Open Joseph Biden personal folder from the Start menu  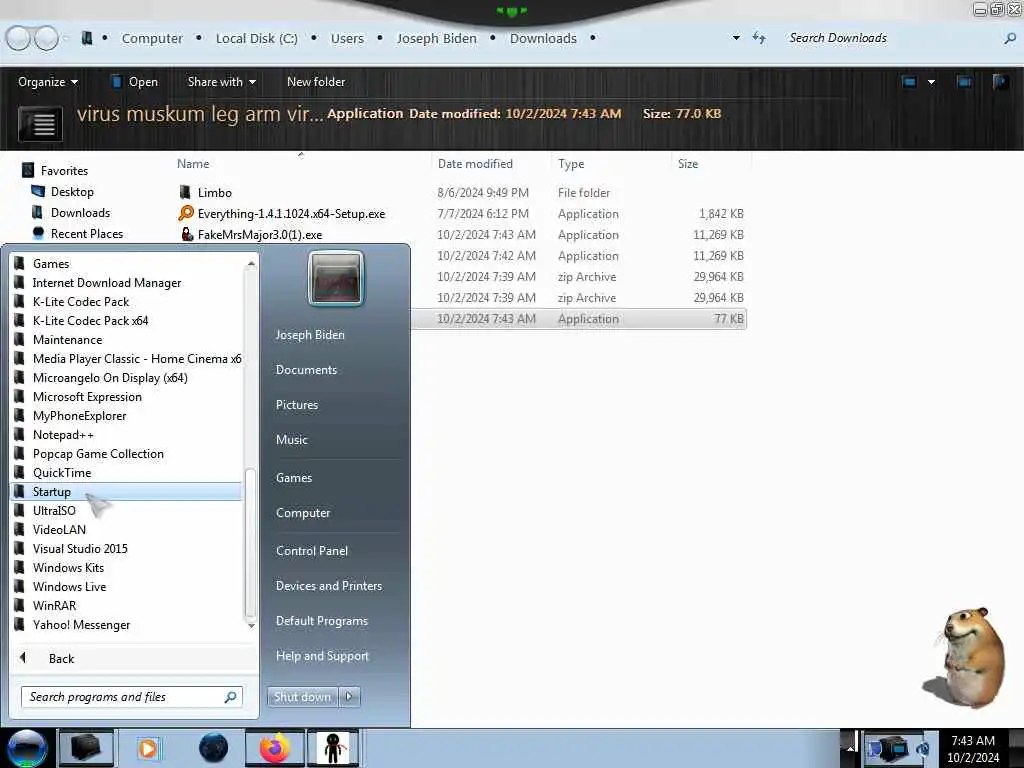[310, 334]
